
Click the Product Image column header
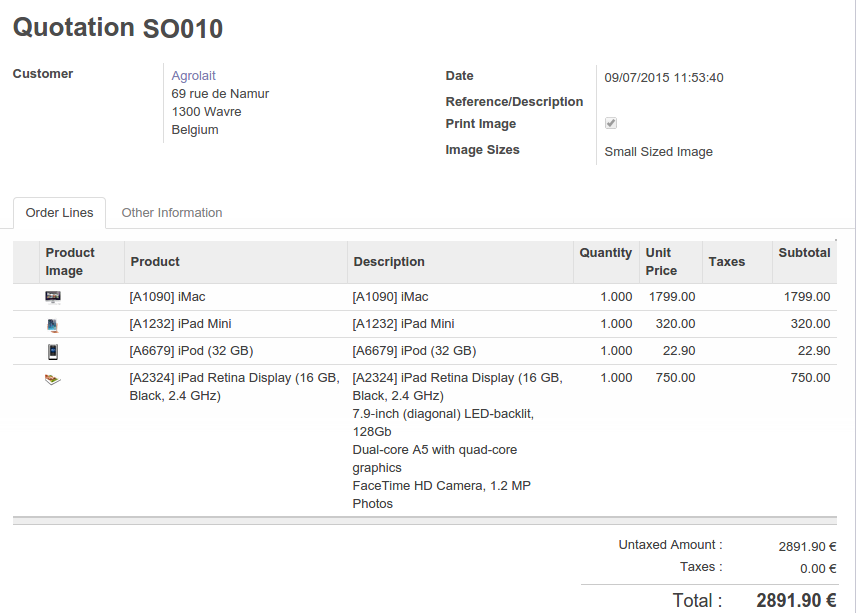[82, 262]
